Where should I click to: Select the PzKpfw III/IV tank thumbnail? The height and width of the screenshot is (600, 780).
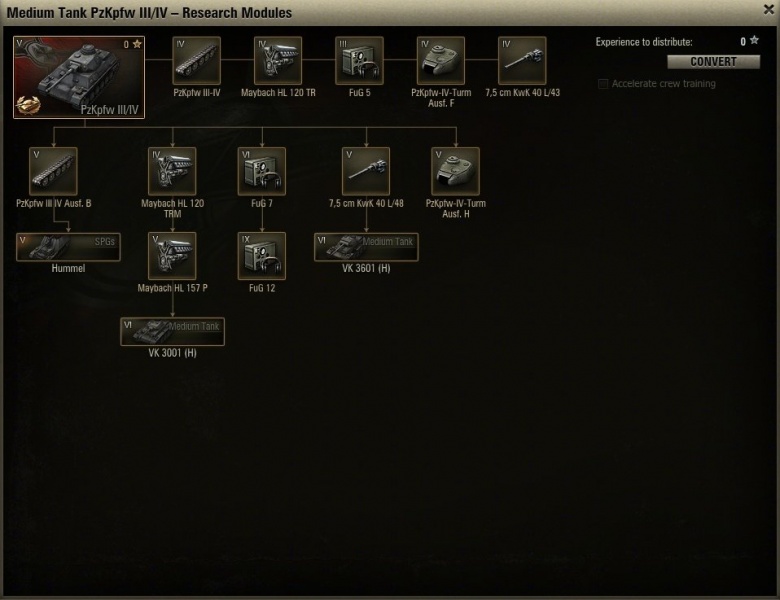tap(79, 77)
